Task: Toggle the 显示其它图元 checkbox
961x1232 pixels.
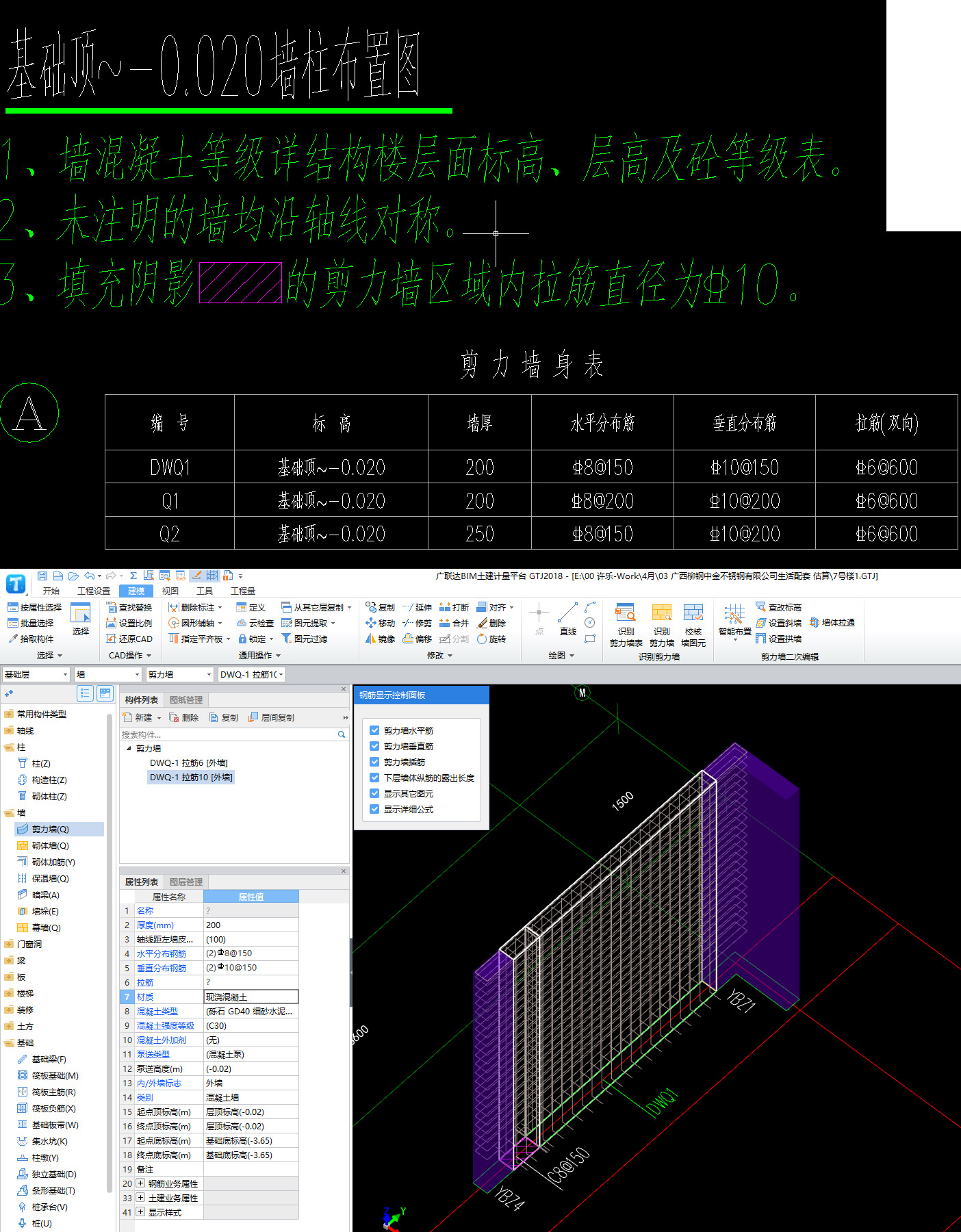Action: click(x=374, y=793)
